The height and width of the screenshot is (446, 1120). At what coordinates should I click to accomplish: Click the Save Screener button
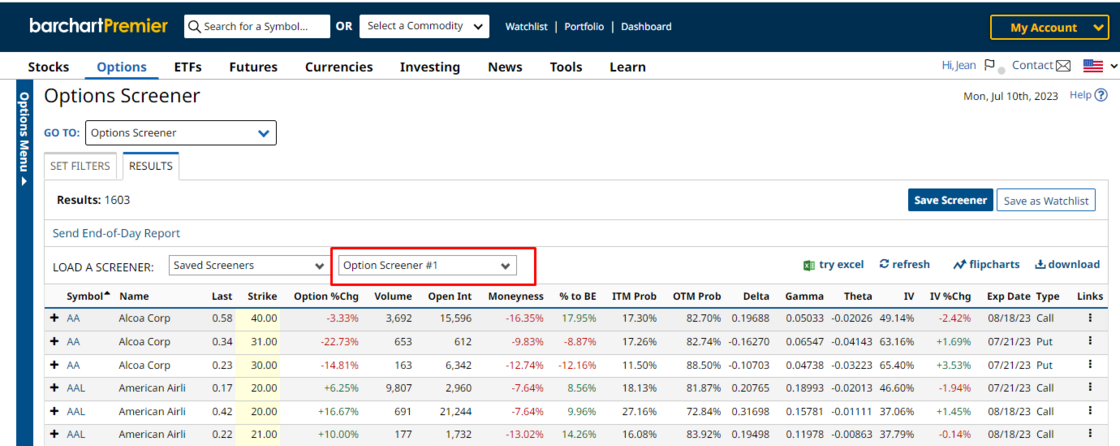point(951,201)
